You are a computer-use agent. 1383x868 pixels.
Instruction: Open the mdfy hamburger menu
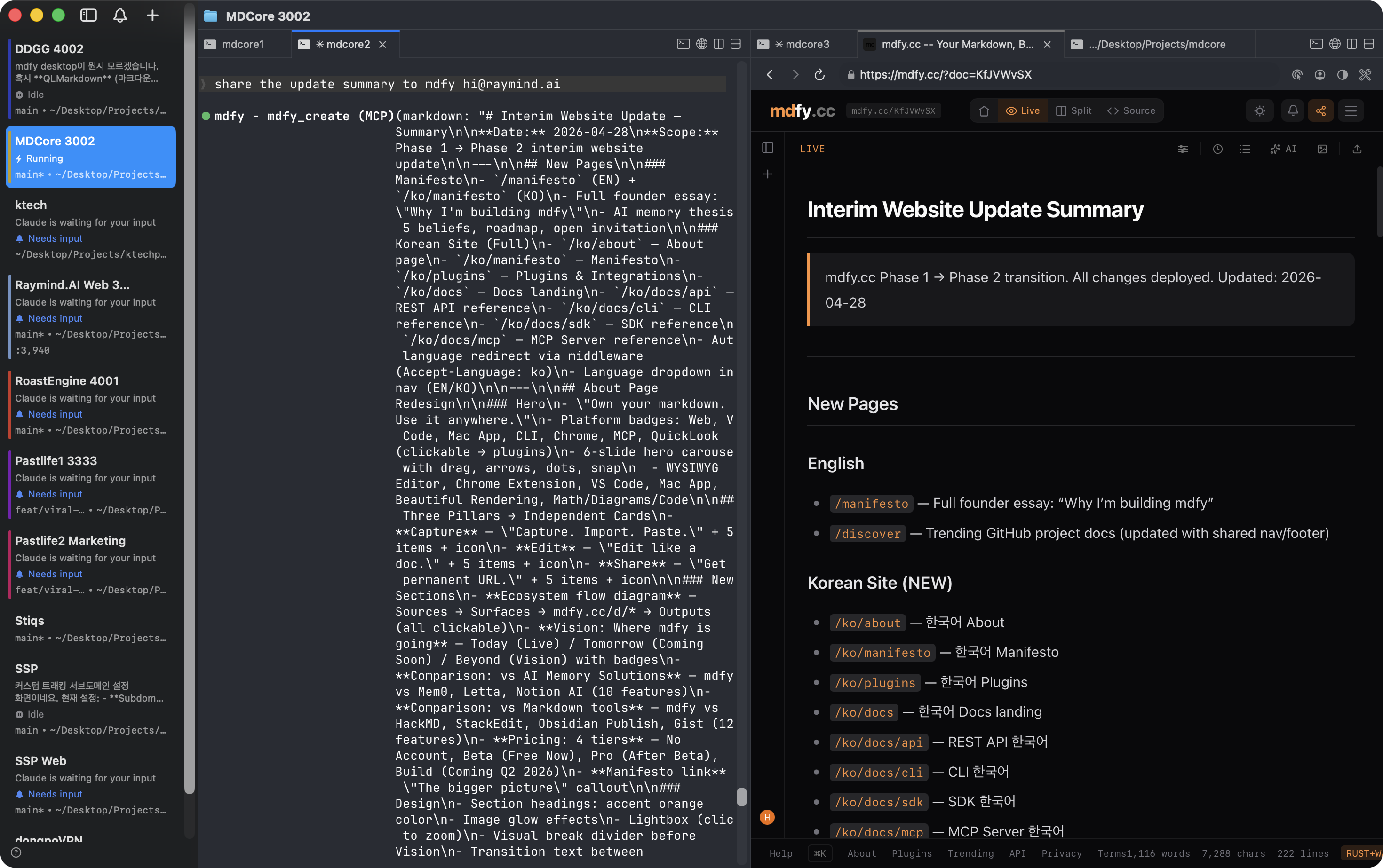[1351, 111]
